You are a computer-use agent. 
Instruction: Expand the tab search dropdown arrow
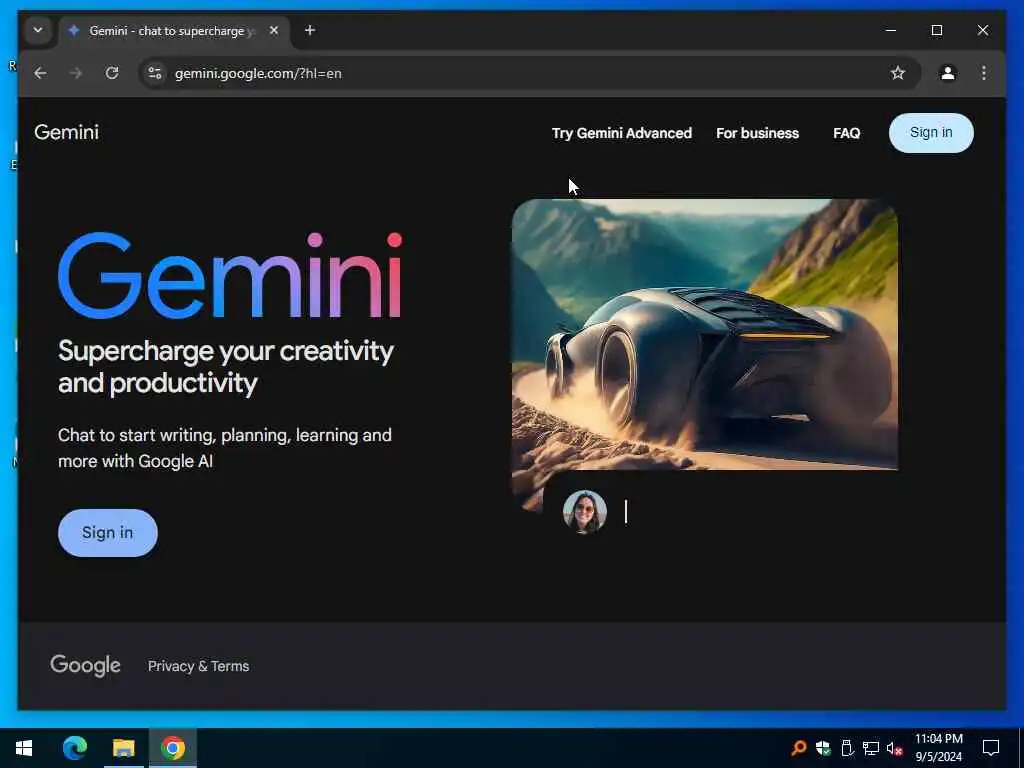pyautogui.click(x=38, y=30)
